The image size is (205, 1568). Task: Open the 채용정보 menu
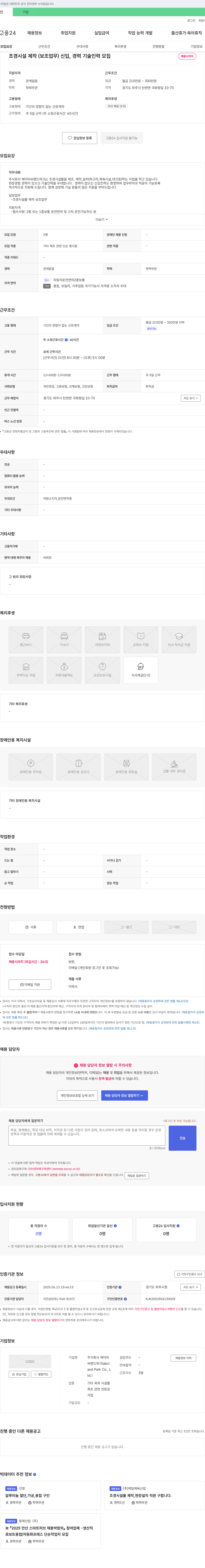(35, 33)
